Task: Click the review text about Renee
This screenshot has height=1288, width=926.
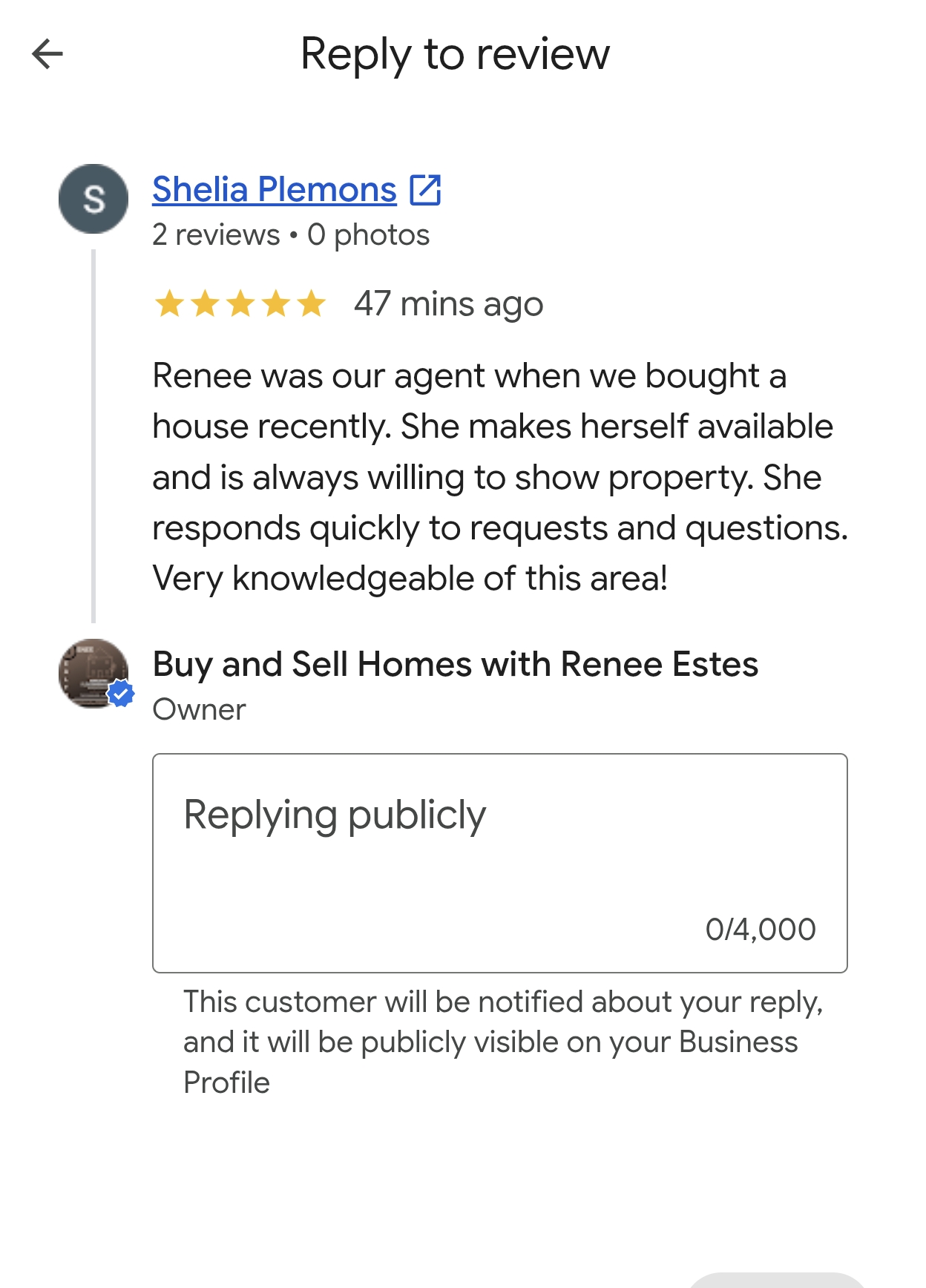Action: (x=500, y=477)
